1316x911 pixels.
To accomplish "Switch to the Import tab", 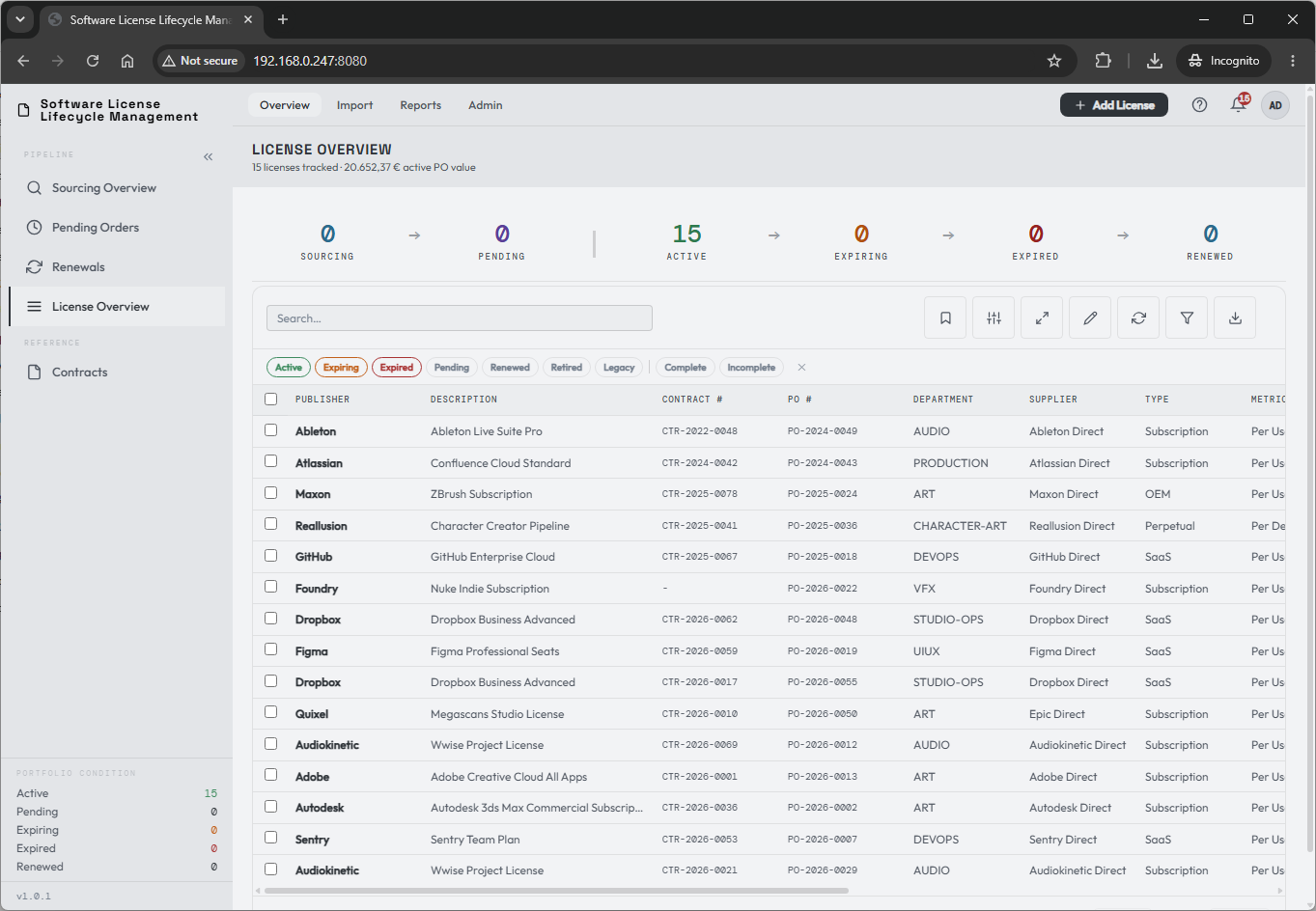I will [x=354, y=105].
